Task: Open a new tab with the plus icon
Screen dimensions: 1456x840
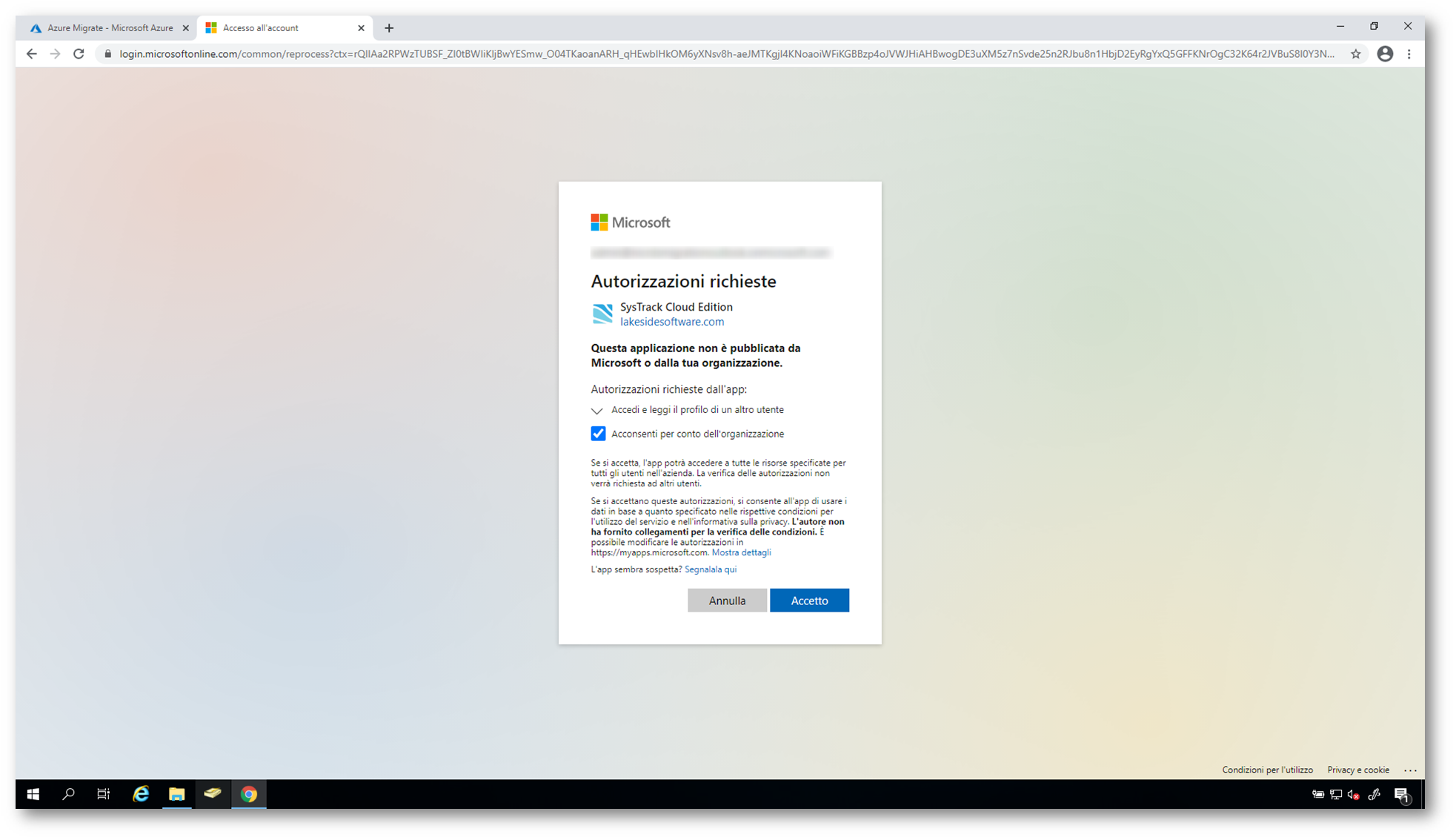Action: tap(389, 28)
